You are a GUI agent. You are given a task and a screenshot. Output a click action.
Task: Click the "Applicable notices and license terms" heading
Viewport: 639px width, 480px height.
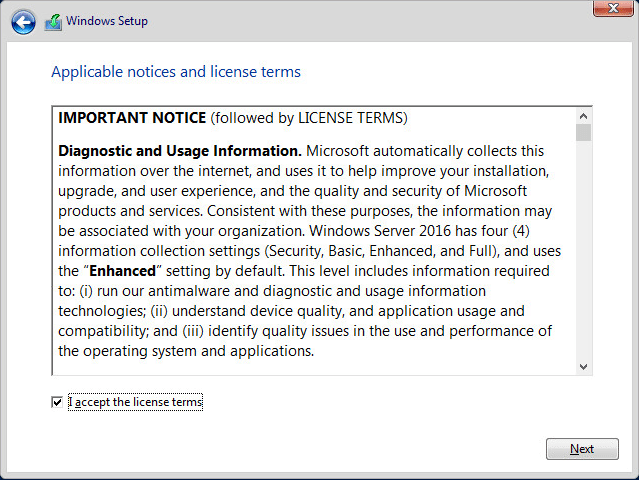[176, 72]
